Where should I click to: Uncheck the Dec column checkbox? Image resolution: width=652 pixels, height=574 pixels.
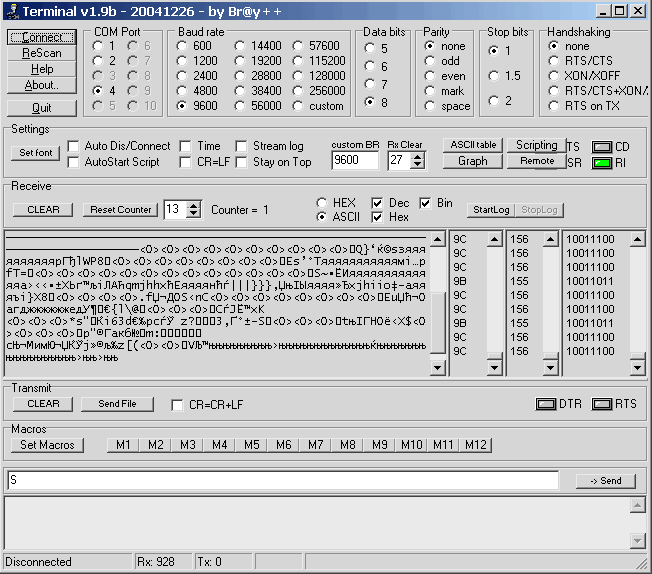tap(377, 203)
